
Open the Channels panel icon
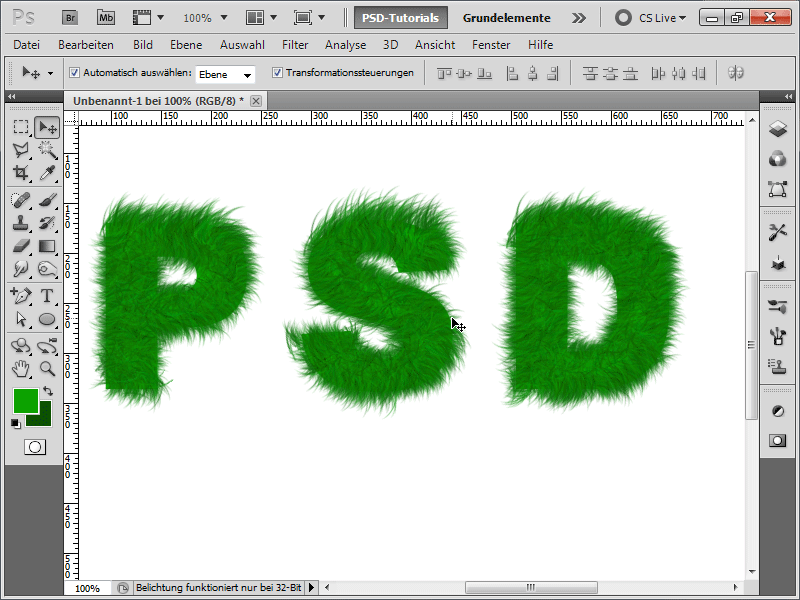(x=778, y=159)
